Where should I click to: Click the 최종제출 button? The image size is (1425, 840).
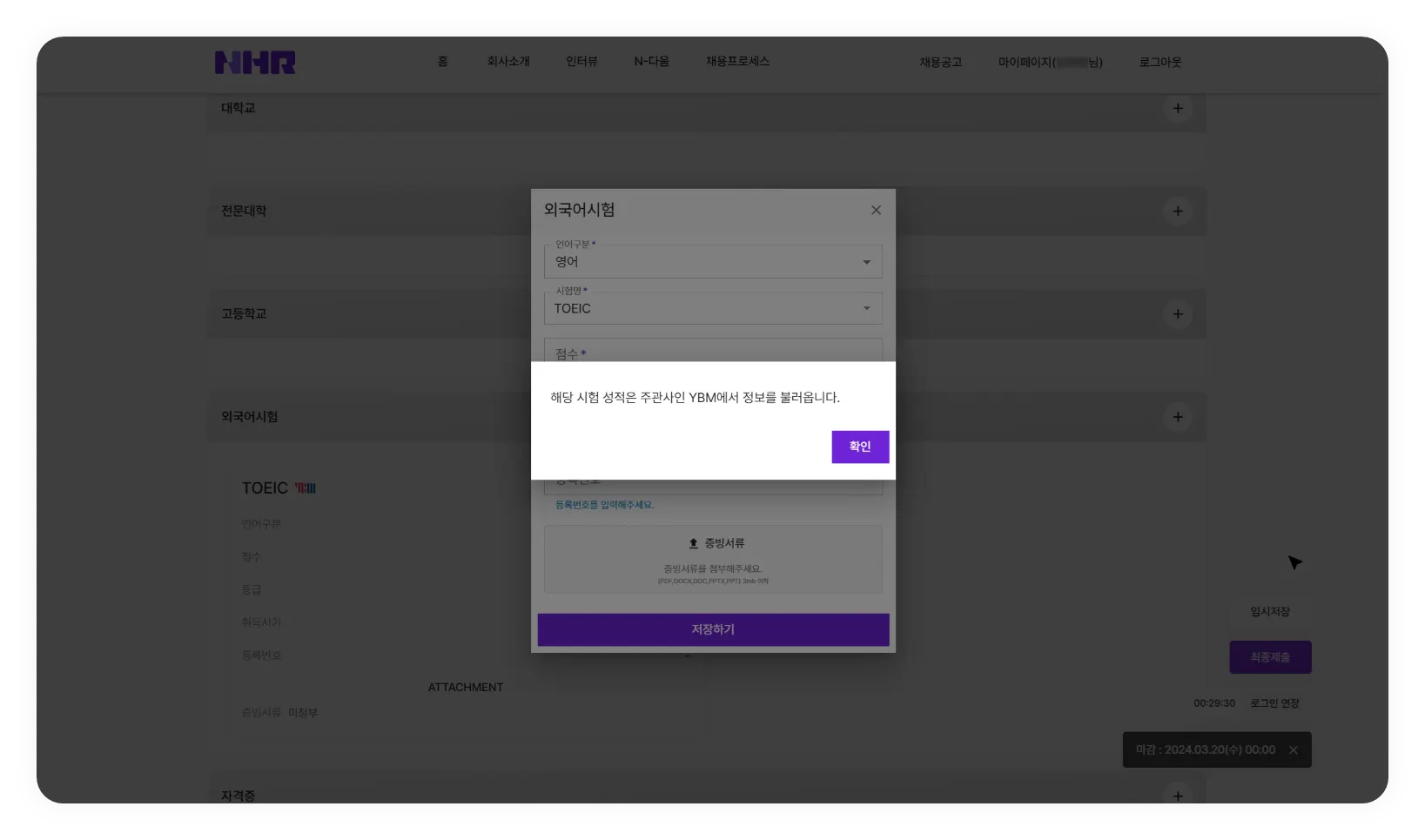tap(1270, 657)
